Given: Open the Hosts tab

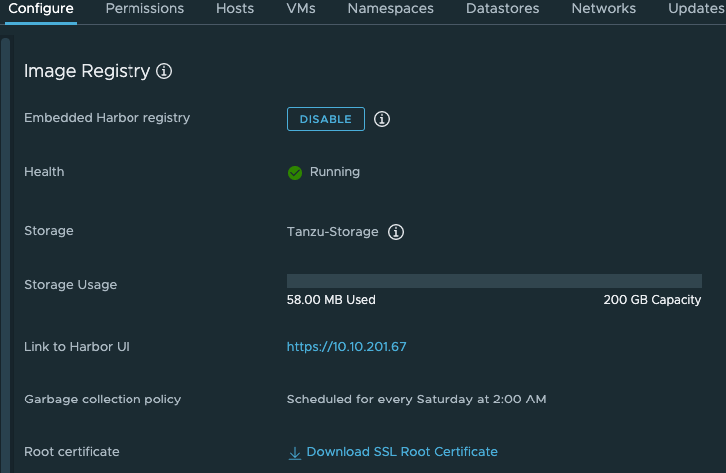Looking at the screenshot, I should pyautogui.click(x=235, y=9).
